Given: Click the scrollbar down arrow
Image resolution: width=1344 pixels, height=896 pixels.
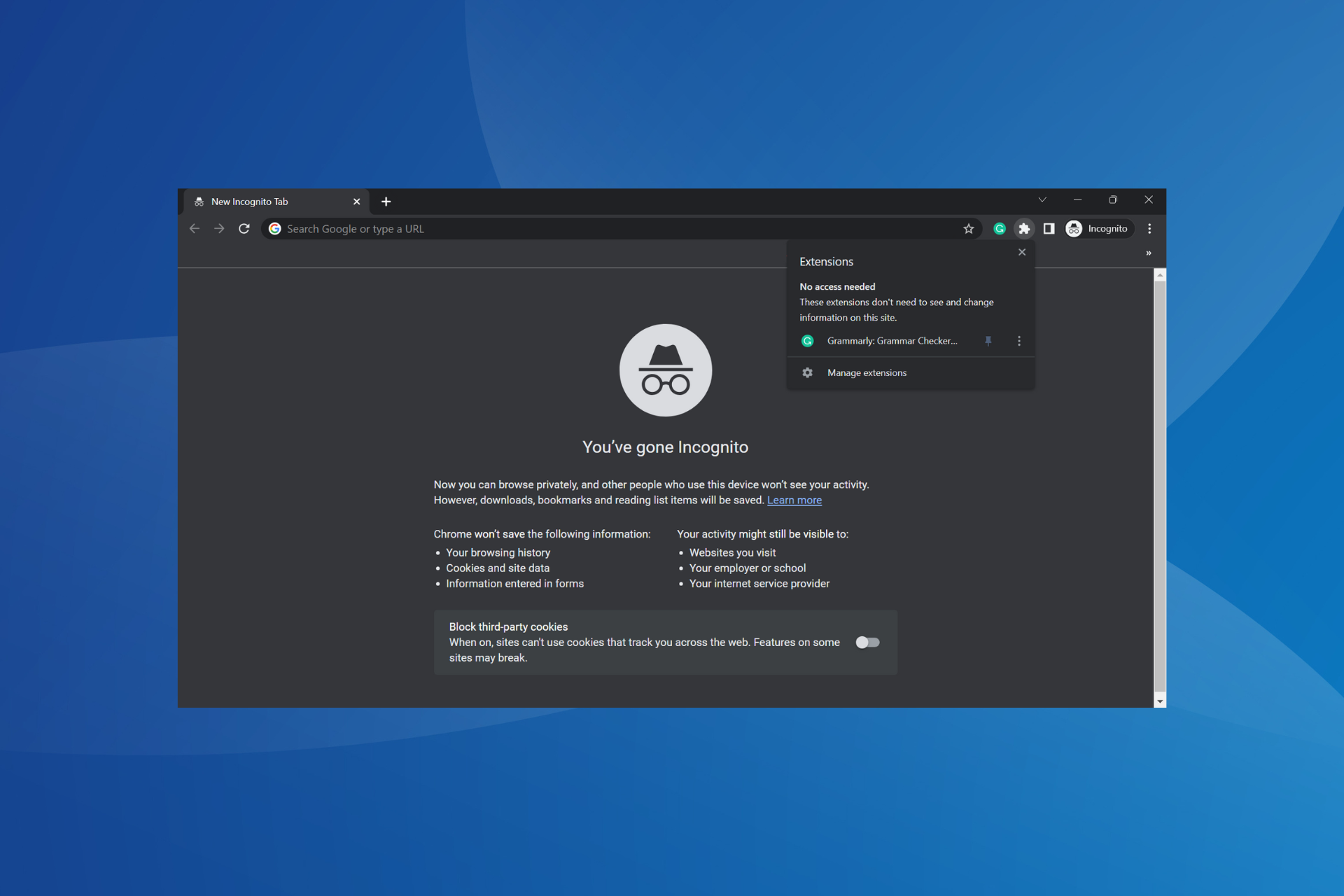Looking at the screenshot, I should point(1160,701).
